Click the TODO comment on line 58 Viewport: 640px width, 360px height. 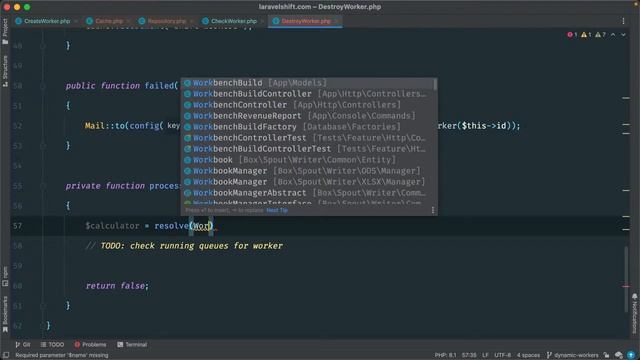point(184,246)
